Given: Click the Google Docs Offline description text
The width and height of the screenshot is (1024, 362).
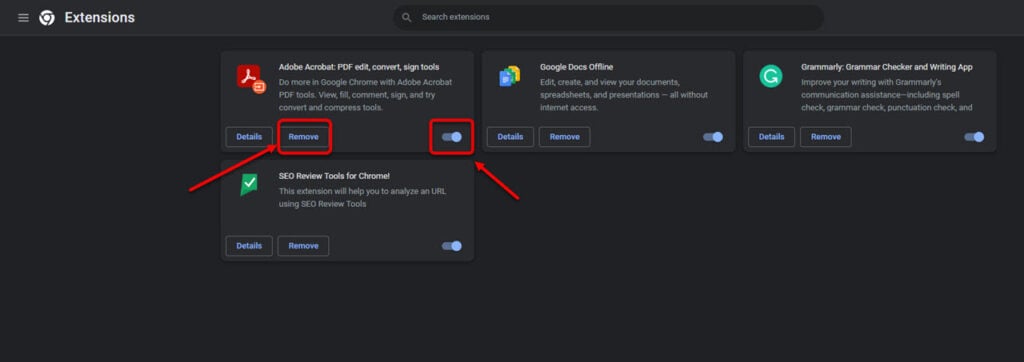Looking at the screenshot, I should pos(624,95).
